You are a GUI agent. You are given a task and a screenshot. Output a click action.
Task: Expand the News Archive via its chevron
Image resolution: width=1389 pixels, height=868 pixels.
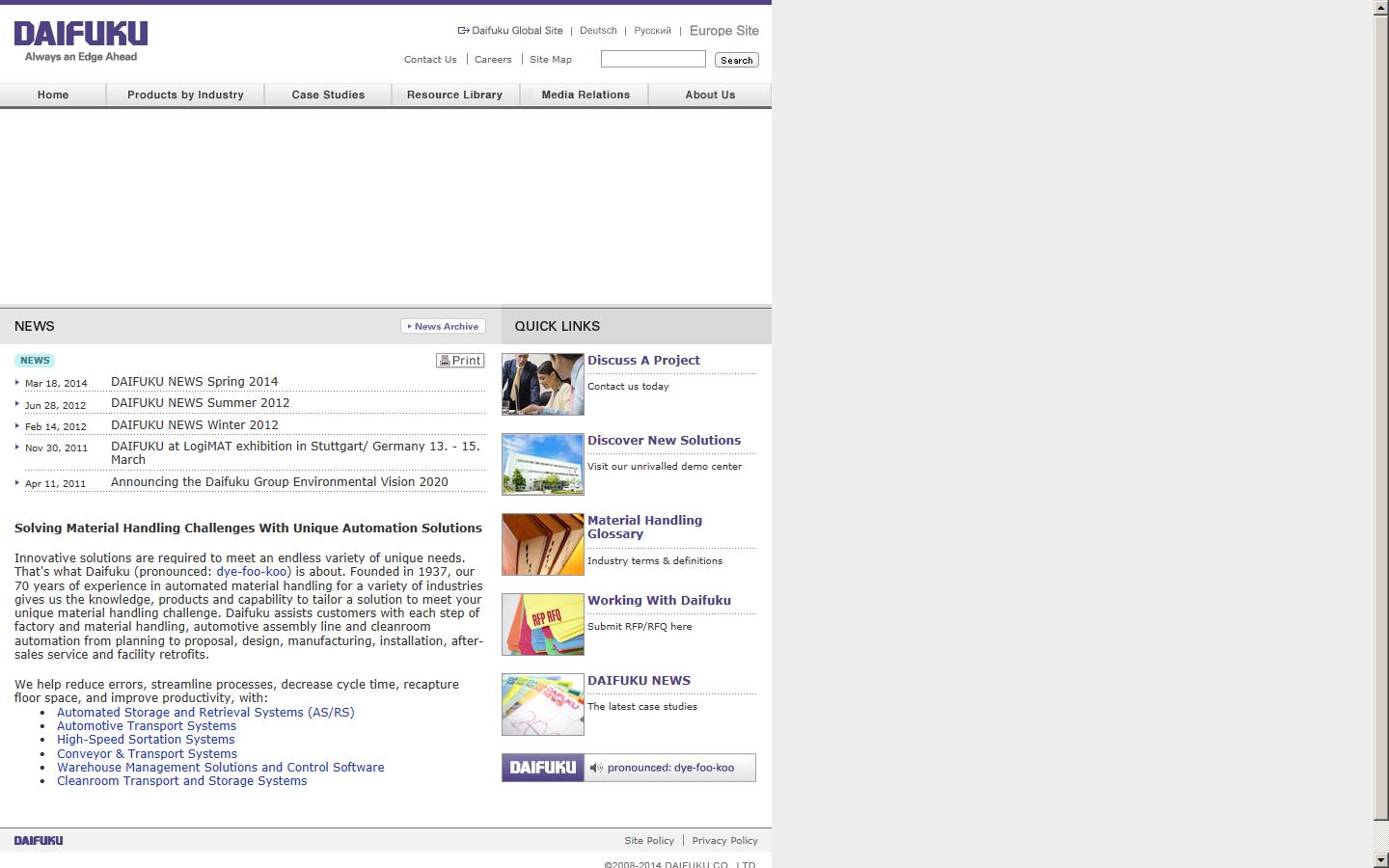409,326
